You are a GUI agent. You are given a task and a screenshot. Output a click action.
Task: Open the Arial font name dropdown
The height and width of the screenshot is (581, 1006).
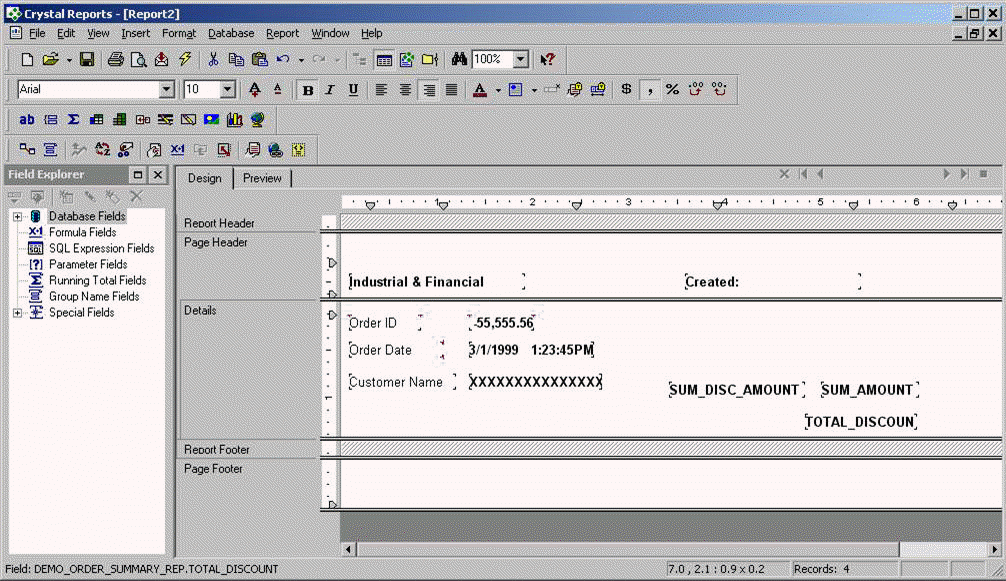(166, 90)
